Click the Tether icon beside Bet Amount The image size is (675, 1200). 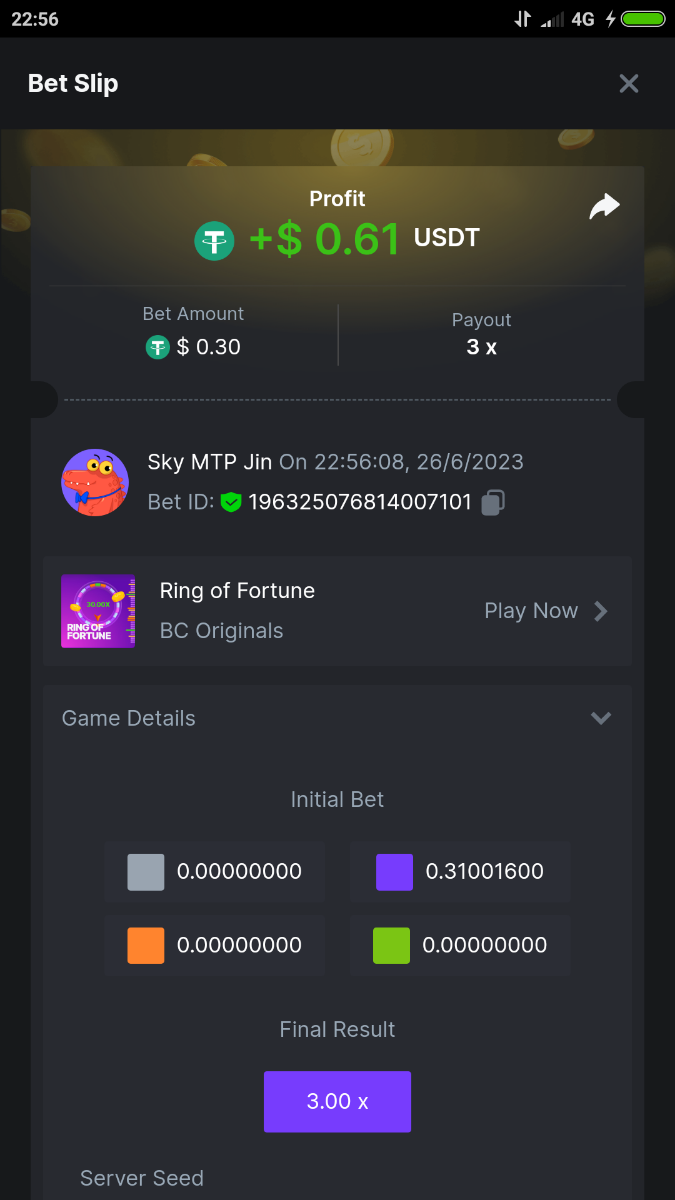click(158, 347)
